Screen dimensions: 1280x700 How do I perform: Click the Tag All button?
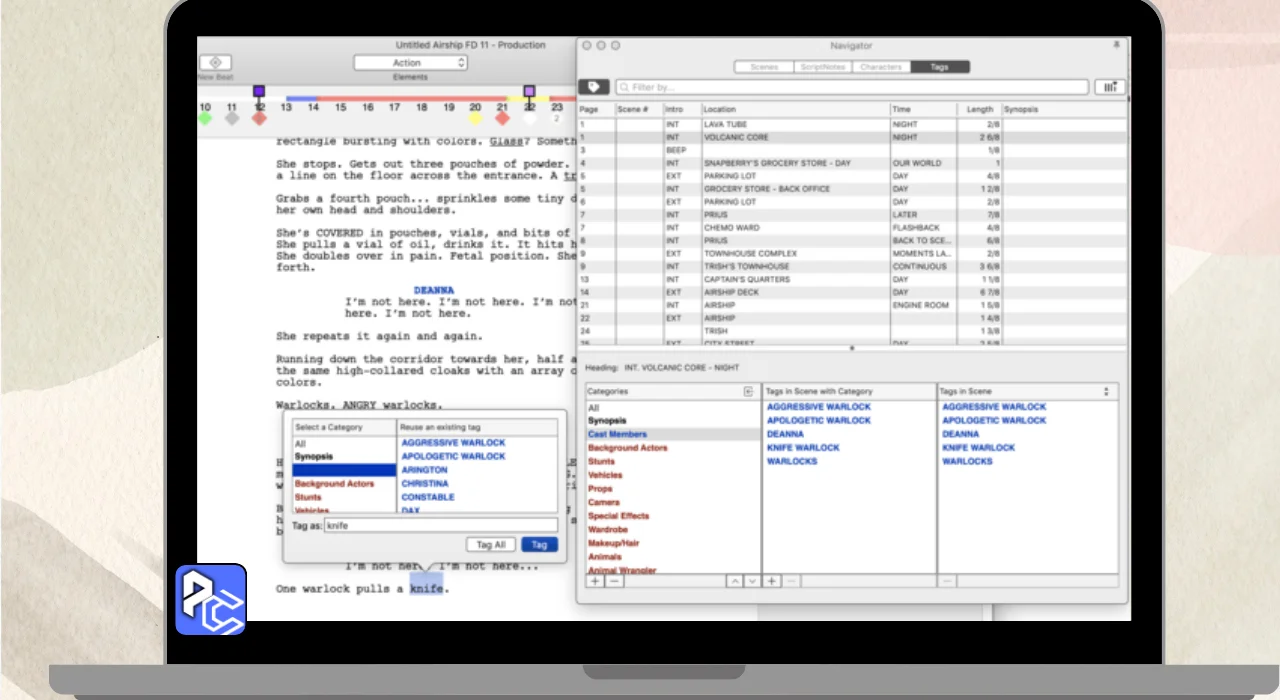coord(491,545)
